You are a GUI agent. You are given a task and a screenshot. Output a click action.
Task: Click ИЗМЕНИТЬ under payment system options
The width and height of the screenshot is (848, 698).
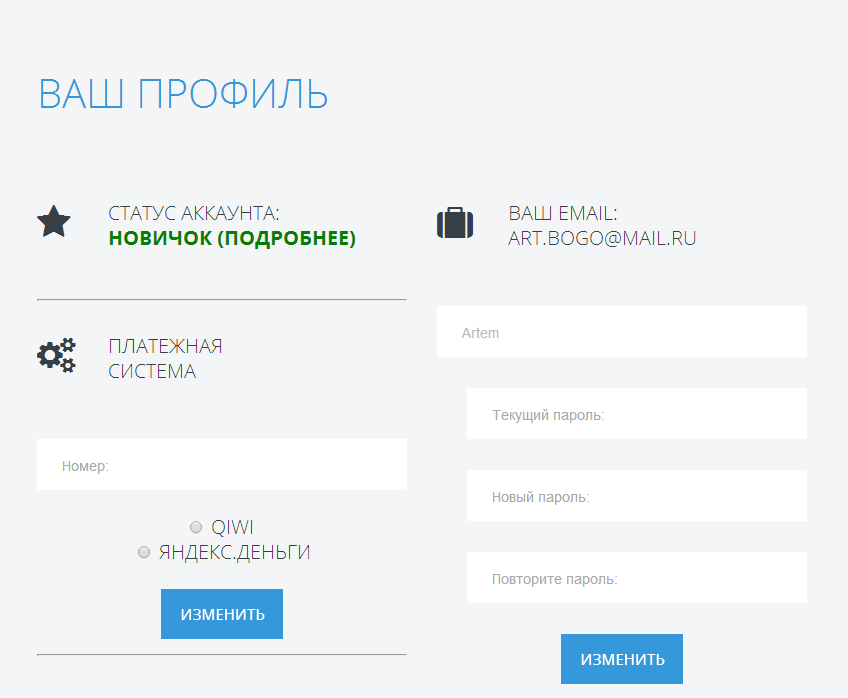(x=222, y=614)
